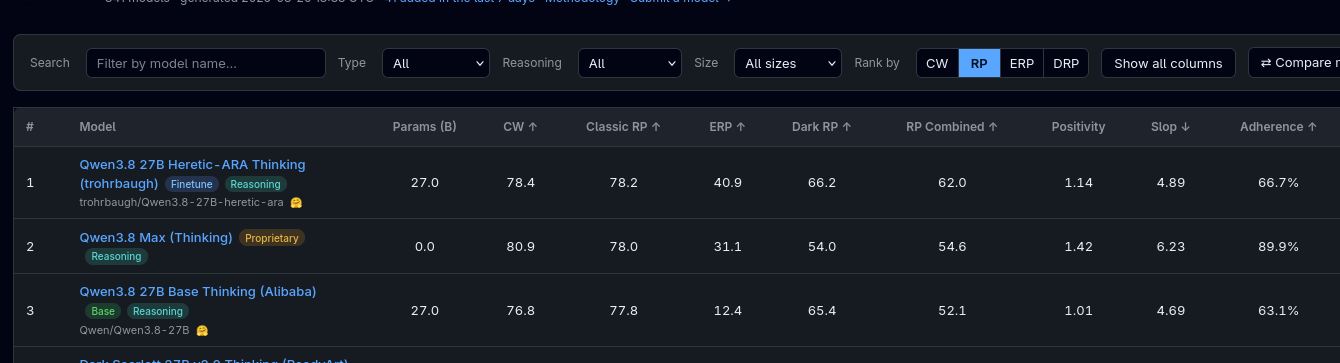This screenshot has width=1340, height=363.
Task: Rank by DRP toggle option
Action: 1066,63
